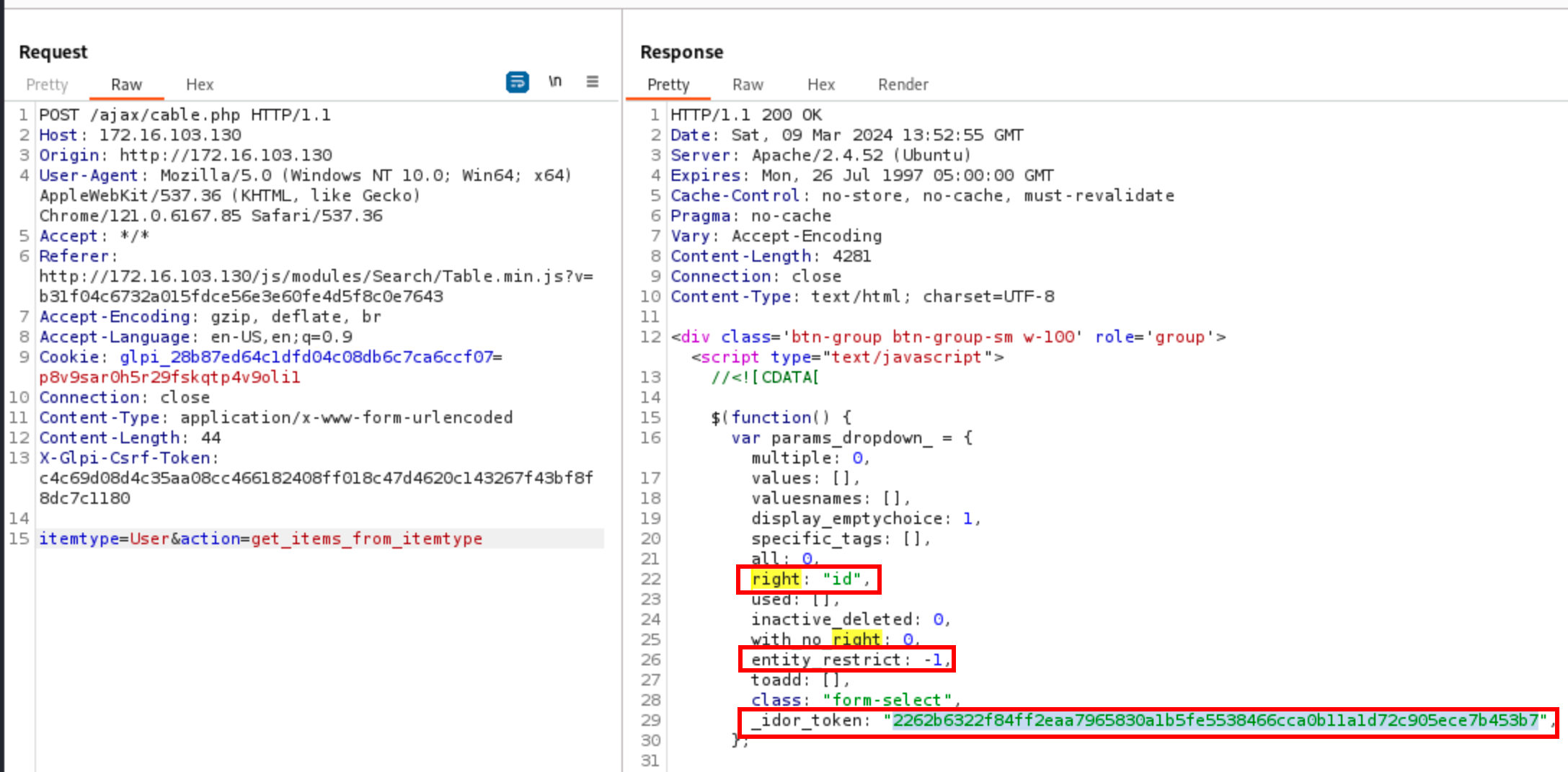Image resolution: width=1568 pixels, height=772 pixels.
Task: Click the request Content-Length: 44 line
Action: click(x=130, y=438)
